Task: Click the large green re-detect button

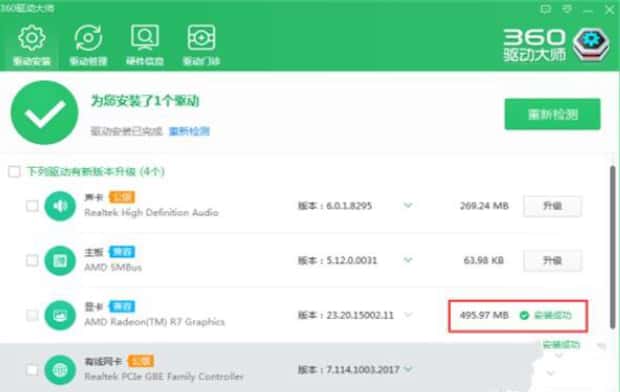Action: click(552, 114)
